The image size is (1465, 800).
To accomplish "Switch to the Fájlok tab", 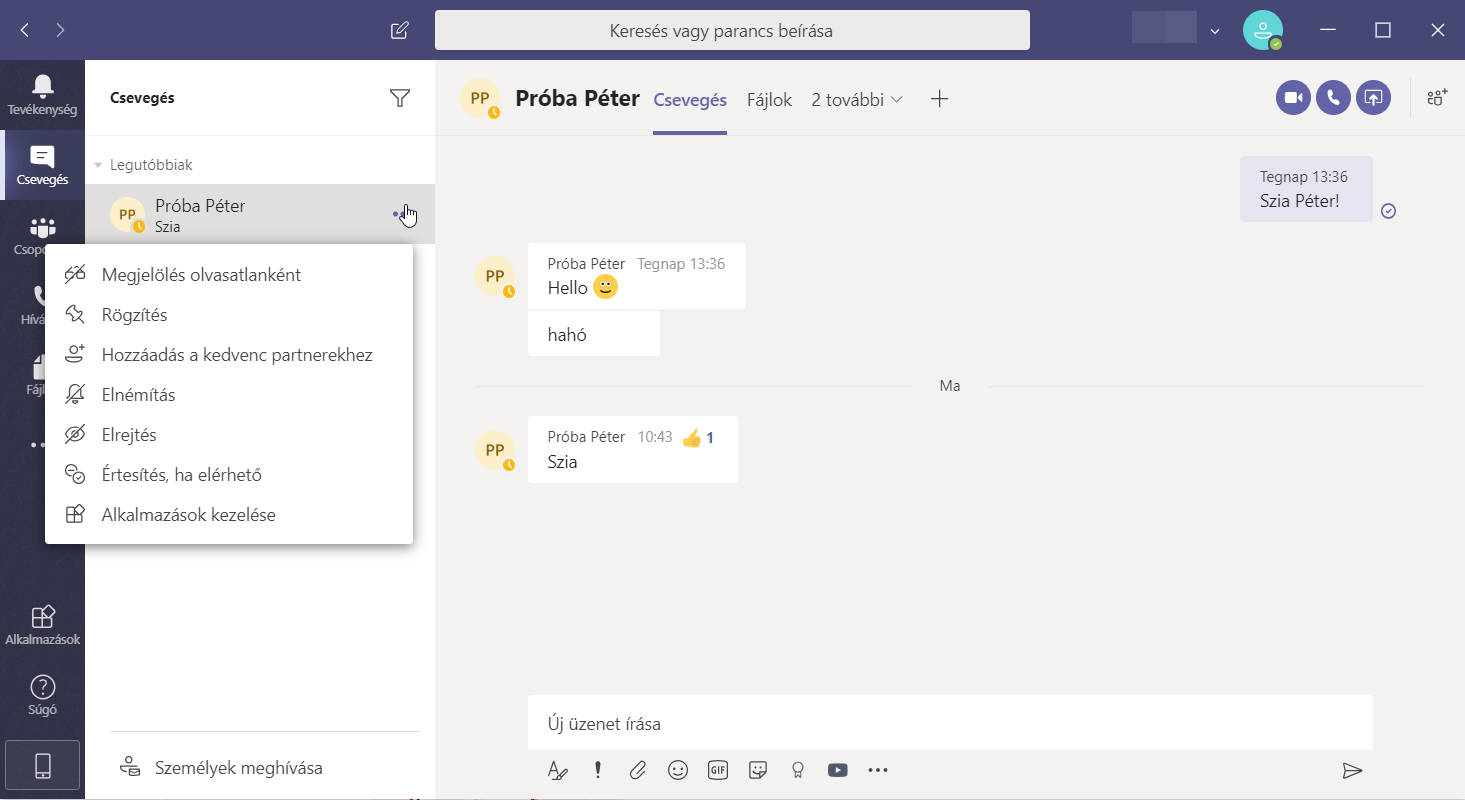I will pos(769,100).
